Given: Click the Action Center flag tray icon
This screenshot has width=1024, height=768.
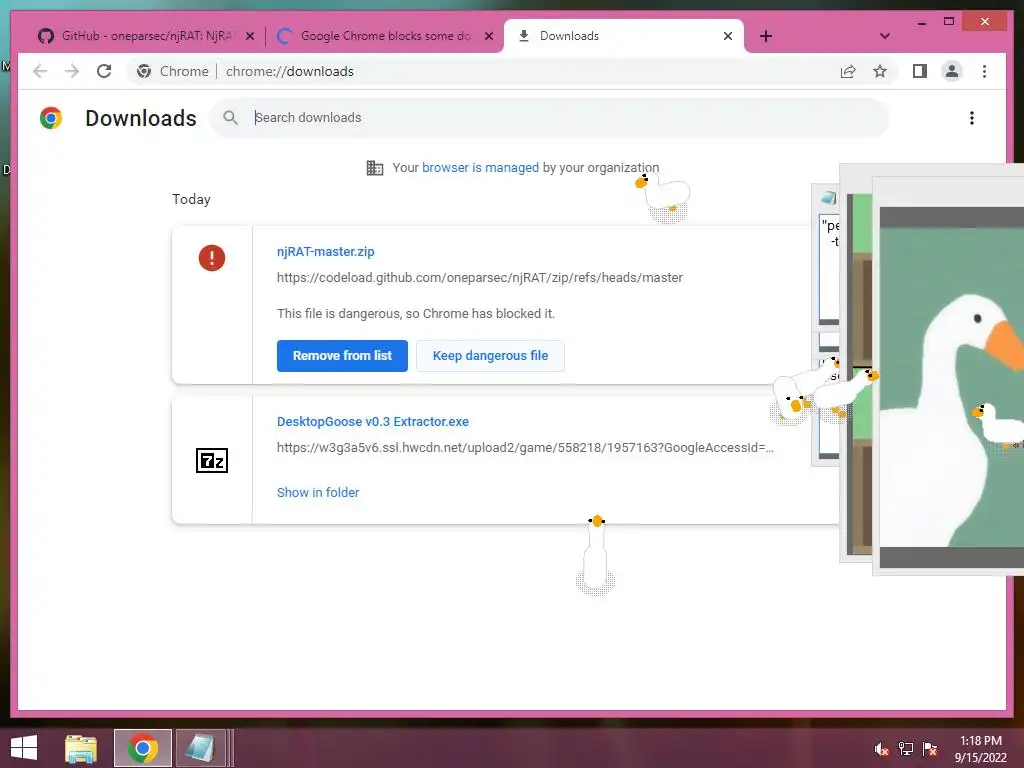Looking at the screenshot, I should point(930,749).
